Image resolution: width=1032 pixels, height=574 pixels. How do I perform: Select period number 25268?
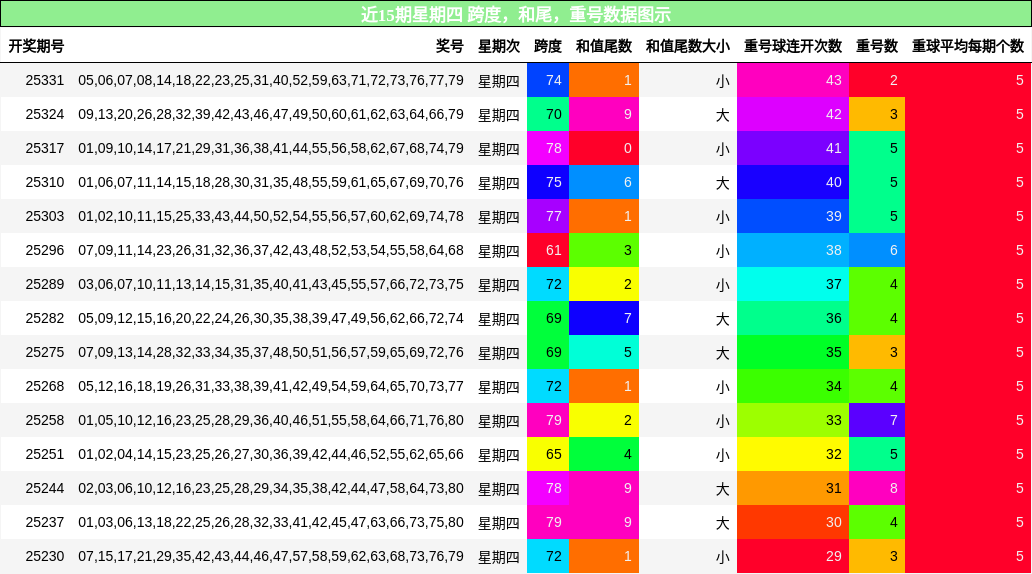click(x=45, y=386)
